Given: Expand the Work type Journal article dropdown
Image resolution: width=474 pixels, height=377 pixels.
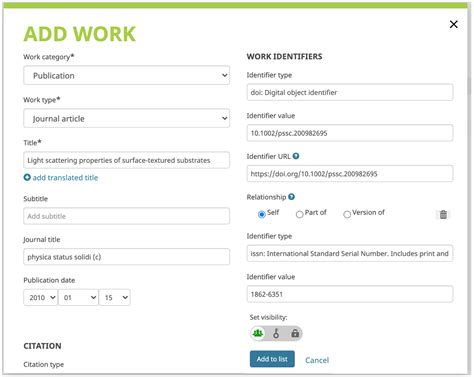Looking at the screenshot, I should click(127, 118).
